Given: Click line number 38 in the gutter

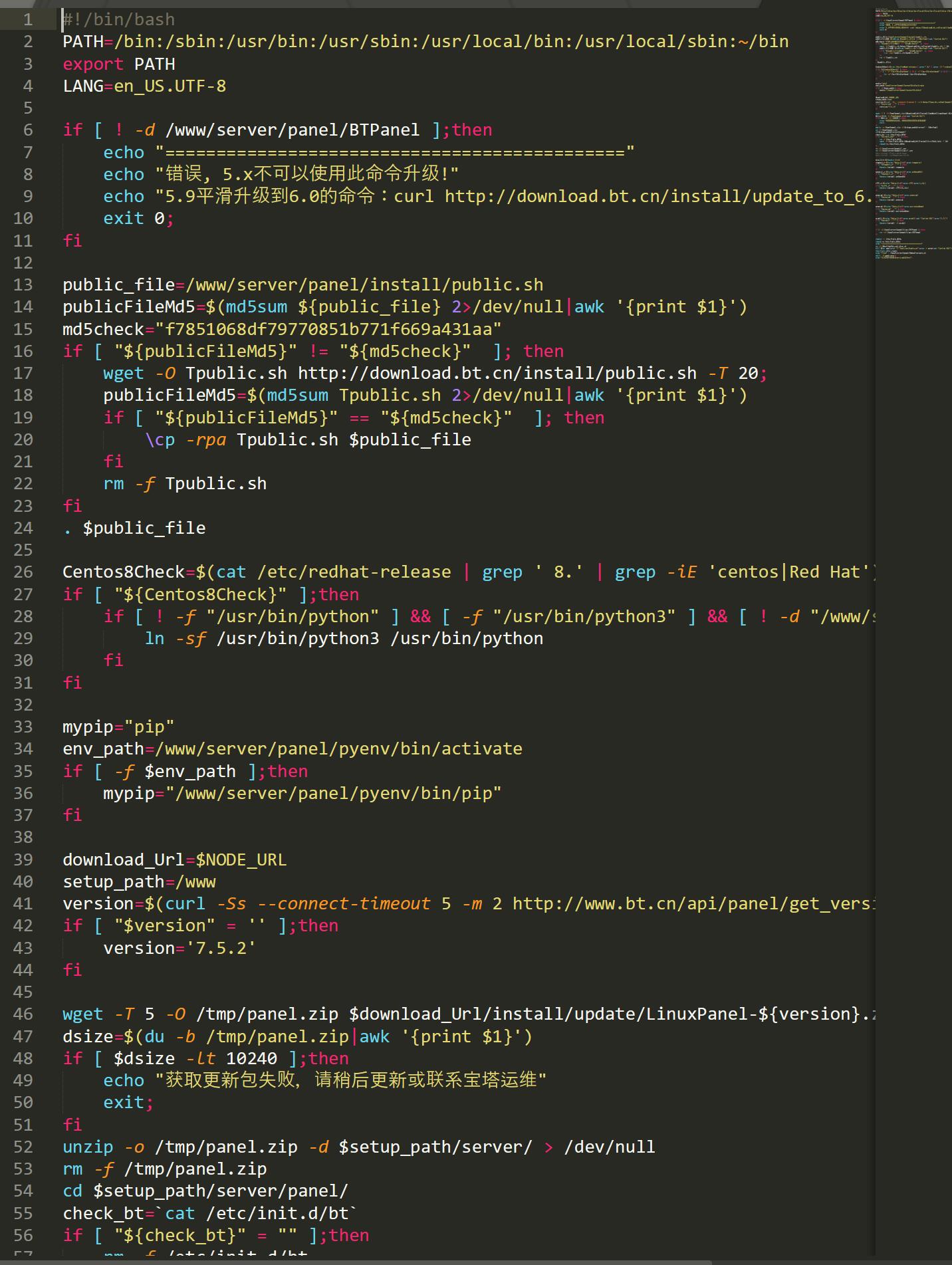Looking at the screenshot, I should coord(23,838).
